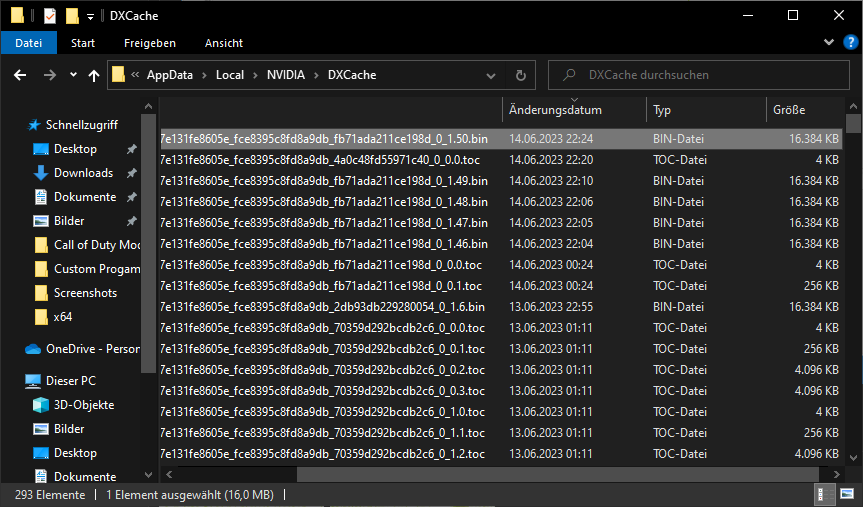Click file list vertical scrollbar down arrow
This screenshot has width=863, height=507.
click(853, 457)
